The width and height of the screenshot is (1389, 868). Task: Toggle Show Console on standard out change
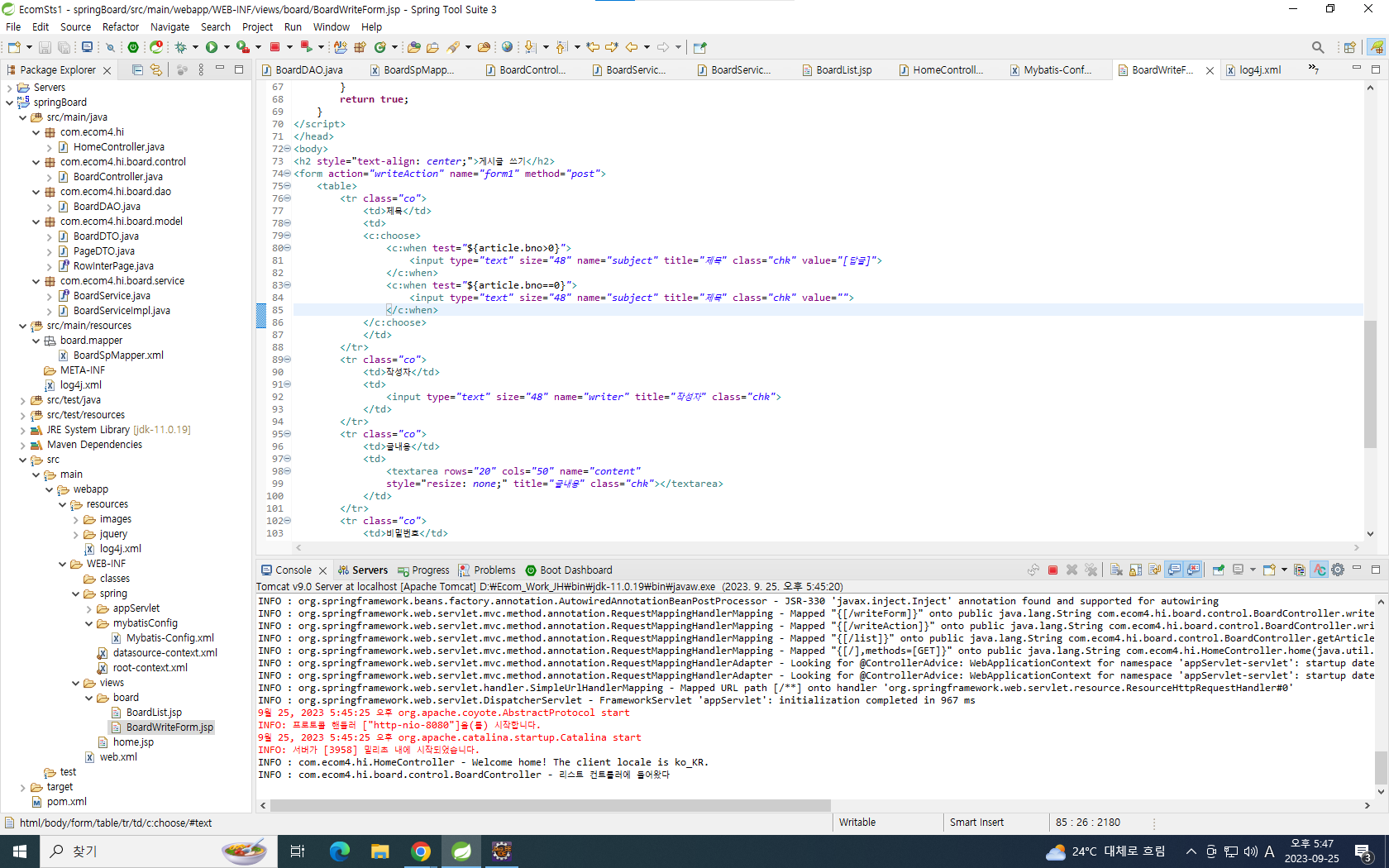tap(1174, 570)
